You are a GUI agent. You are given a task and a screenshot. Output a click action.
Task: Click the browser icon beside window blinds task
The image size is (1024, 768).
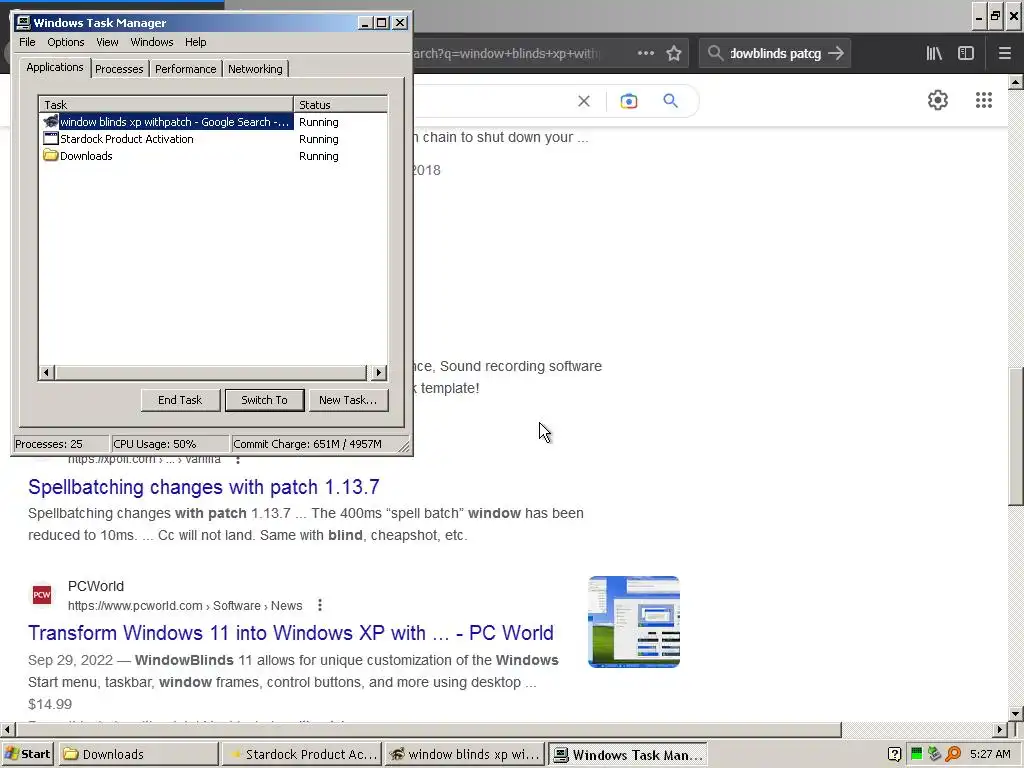(50, 121)
